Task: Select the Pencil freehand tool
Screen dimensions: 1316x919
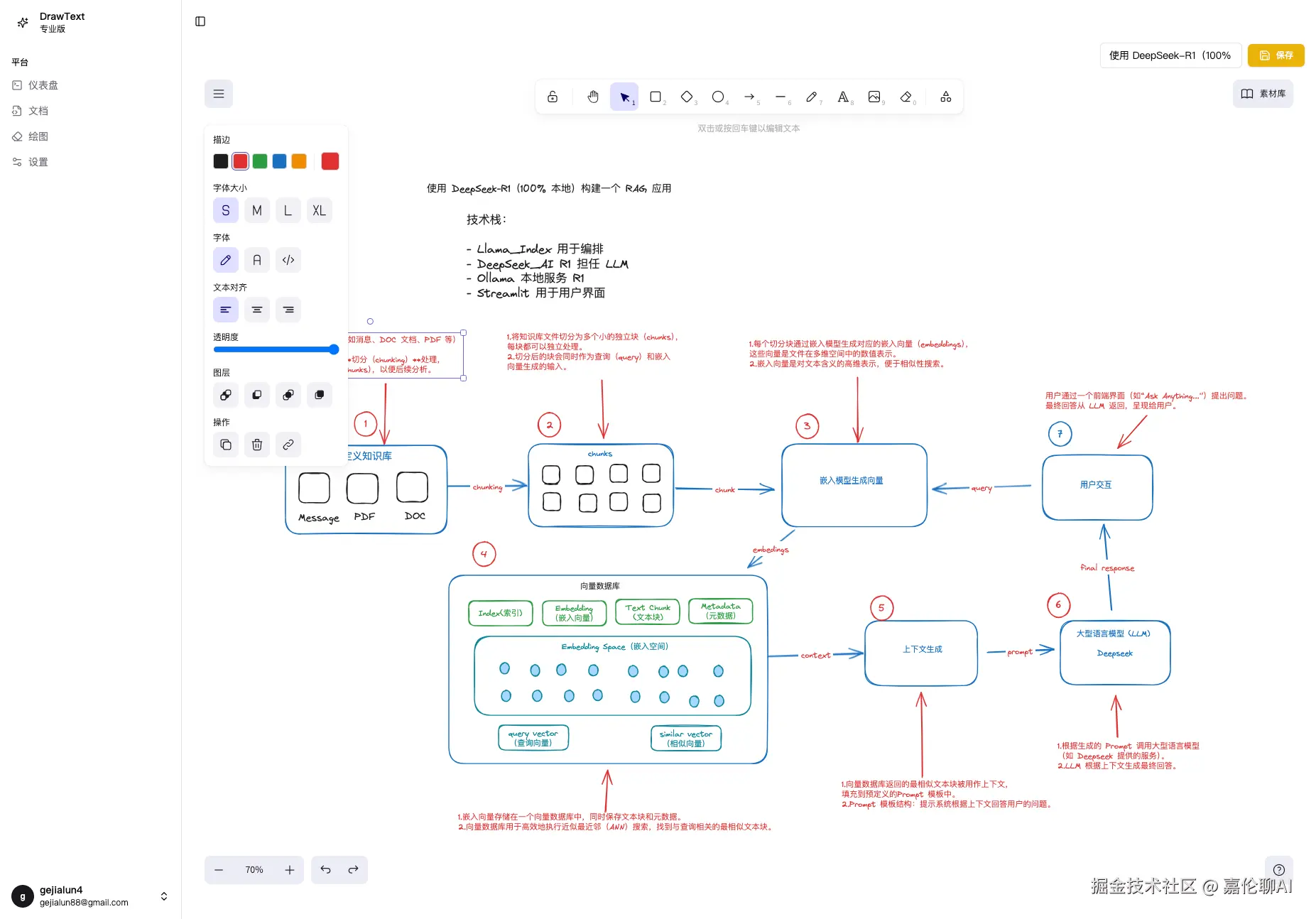Action: 812,97
